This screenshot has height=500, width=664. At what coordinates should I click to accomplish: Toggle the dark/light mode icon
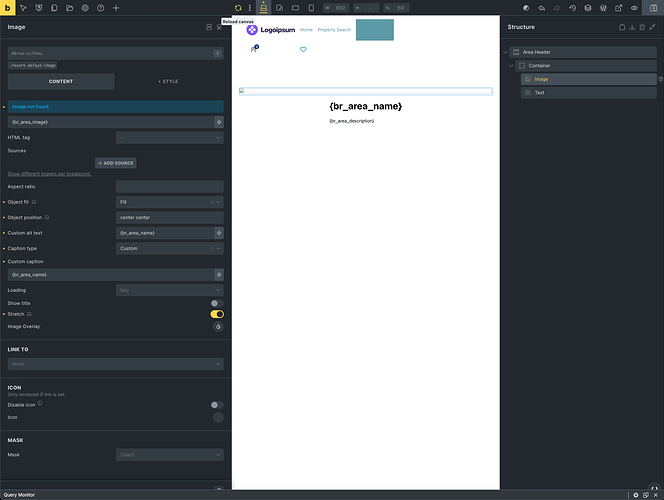click(526, 8)
